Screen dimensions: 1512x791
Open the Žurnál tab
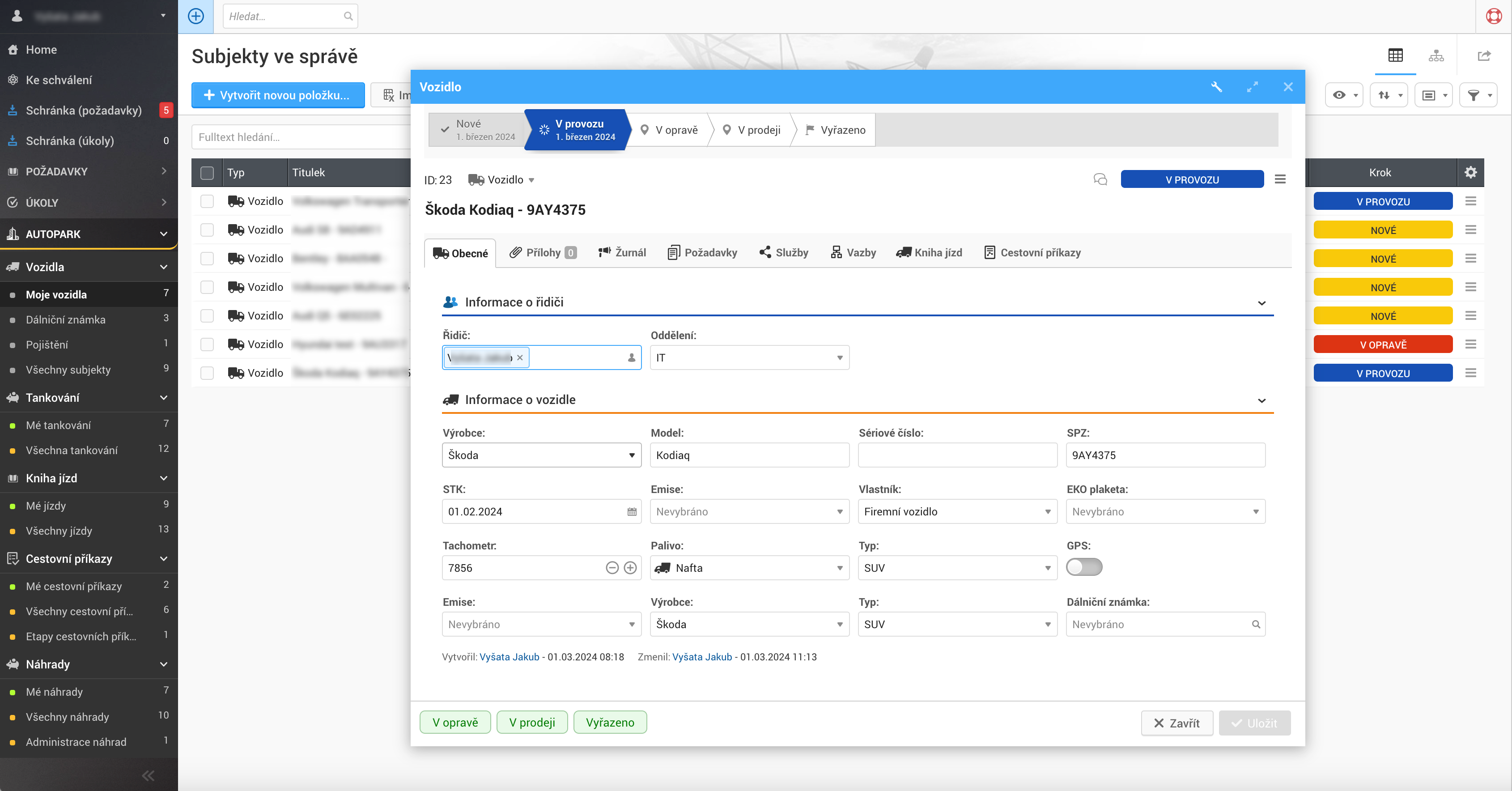622,252
